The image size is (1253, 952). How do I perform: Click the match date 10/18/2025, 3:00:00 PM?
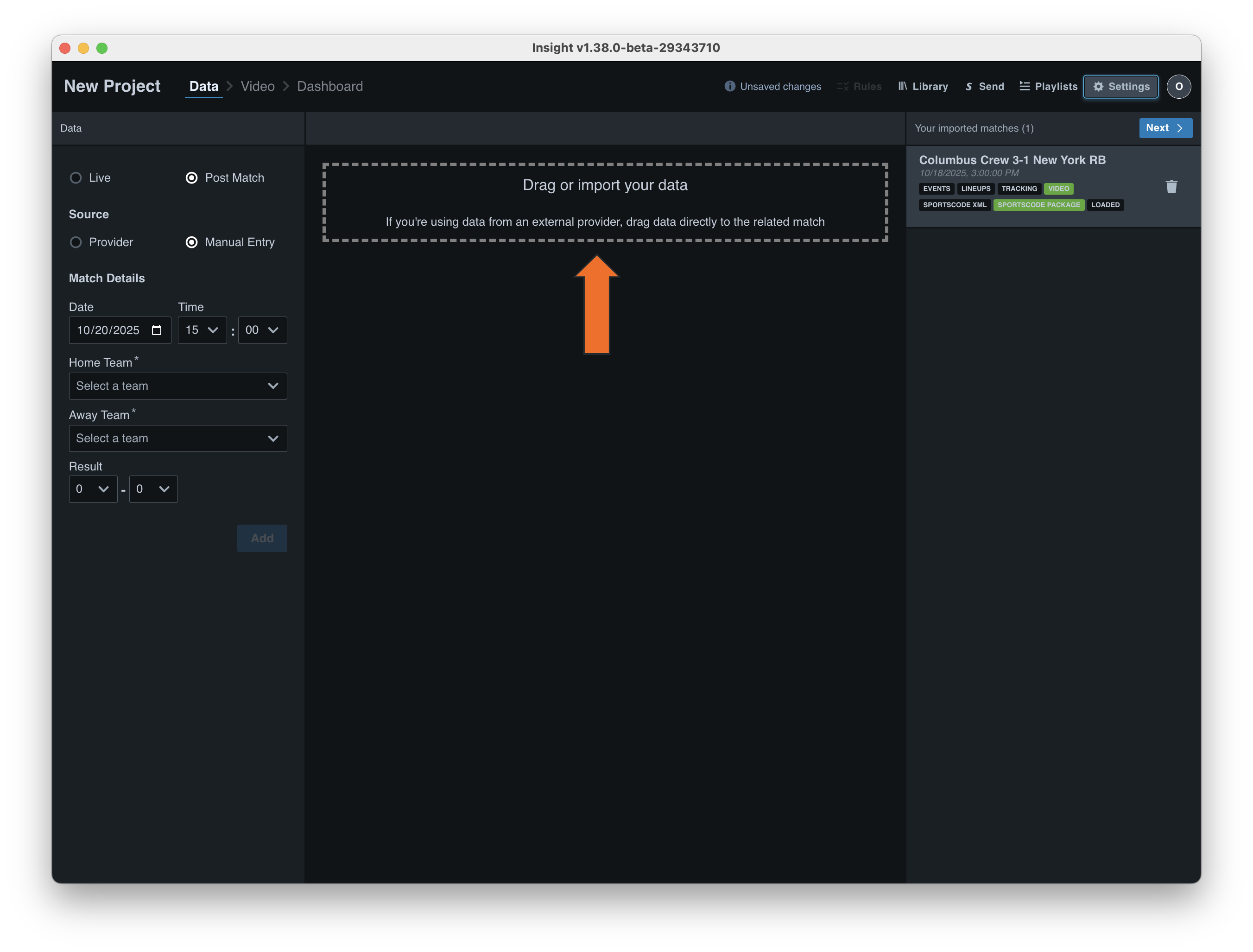pyautogui.click(x=968, y=173)
